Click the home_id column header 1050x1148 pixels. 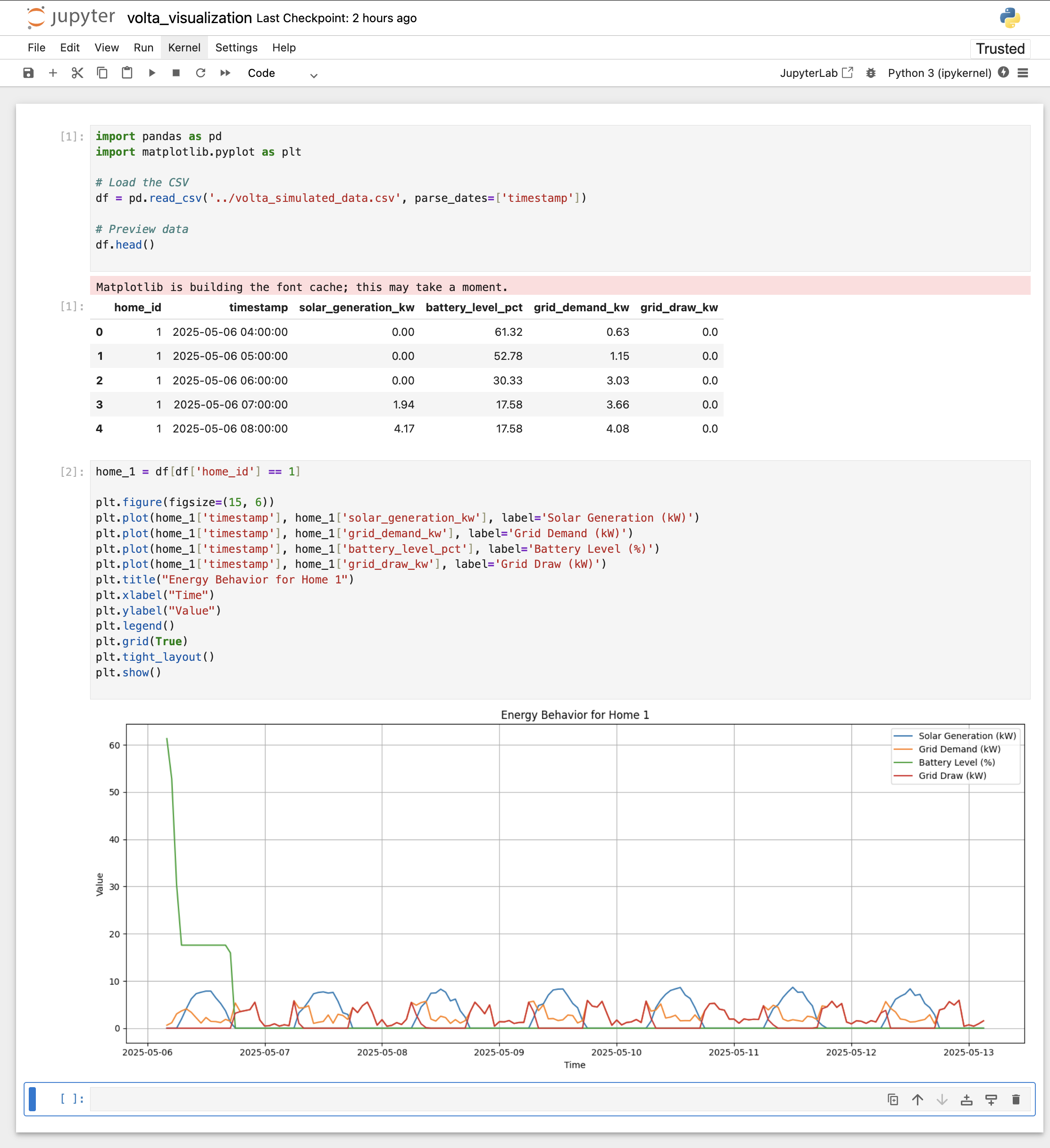[x=137, y=308]
